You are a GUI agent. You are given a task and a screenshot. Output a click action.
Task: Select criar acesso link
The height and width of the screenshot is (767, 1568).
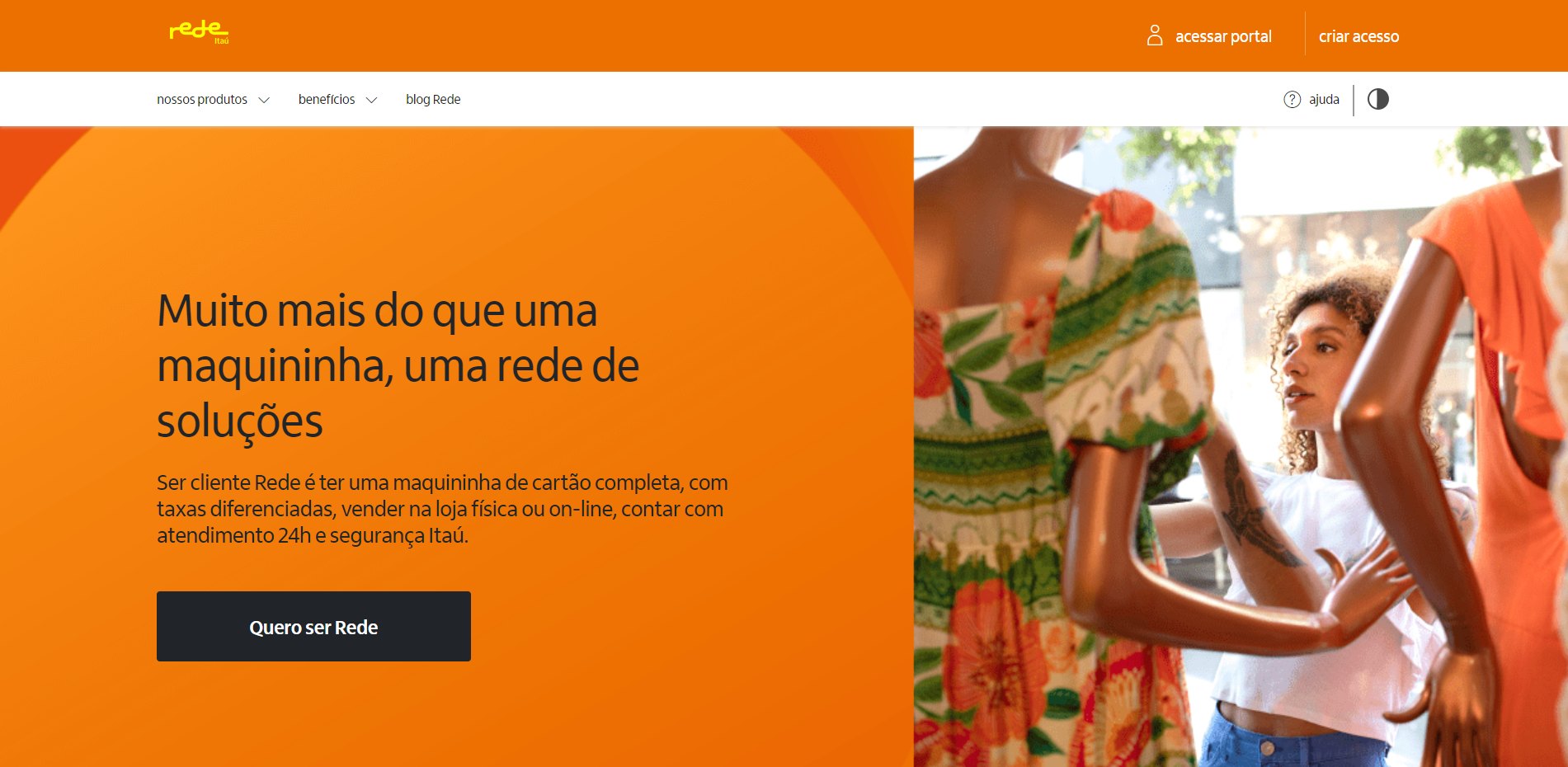pos(1358,36)
